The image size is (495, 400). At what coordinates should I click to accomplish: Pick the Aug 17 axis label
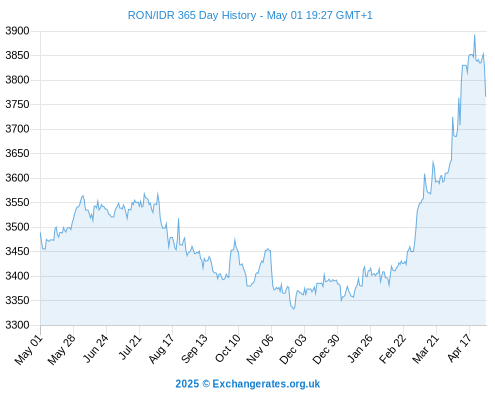[x=161, y=349]
